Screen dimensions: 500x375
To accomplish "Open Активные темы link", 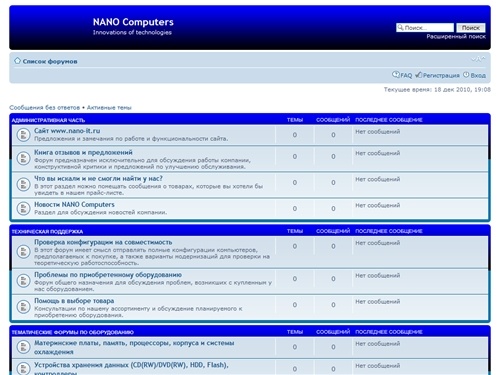I will pos(109,107).
